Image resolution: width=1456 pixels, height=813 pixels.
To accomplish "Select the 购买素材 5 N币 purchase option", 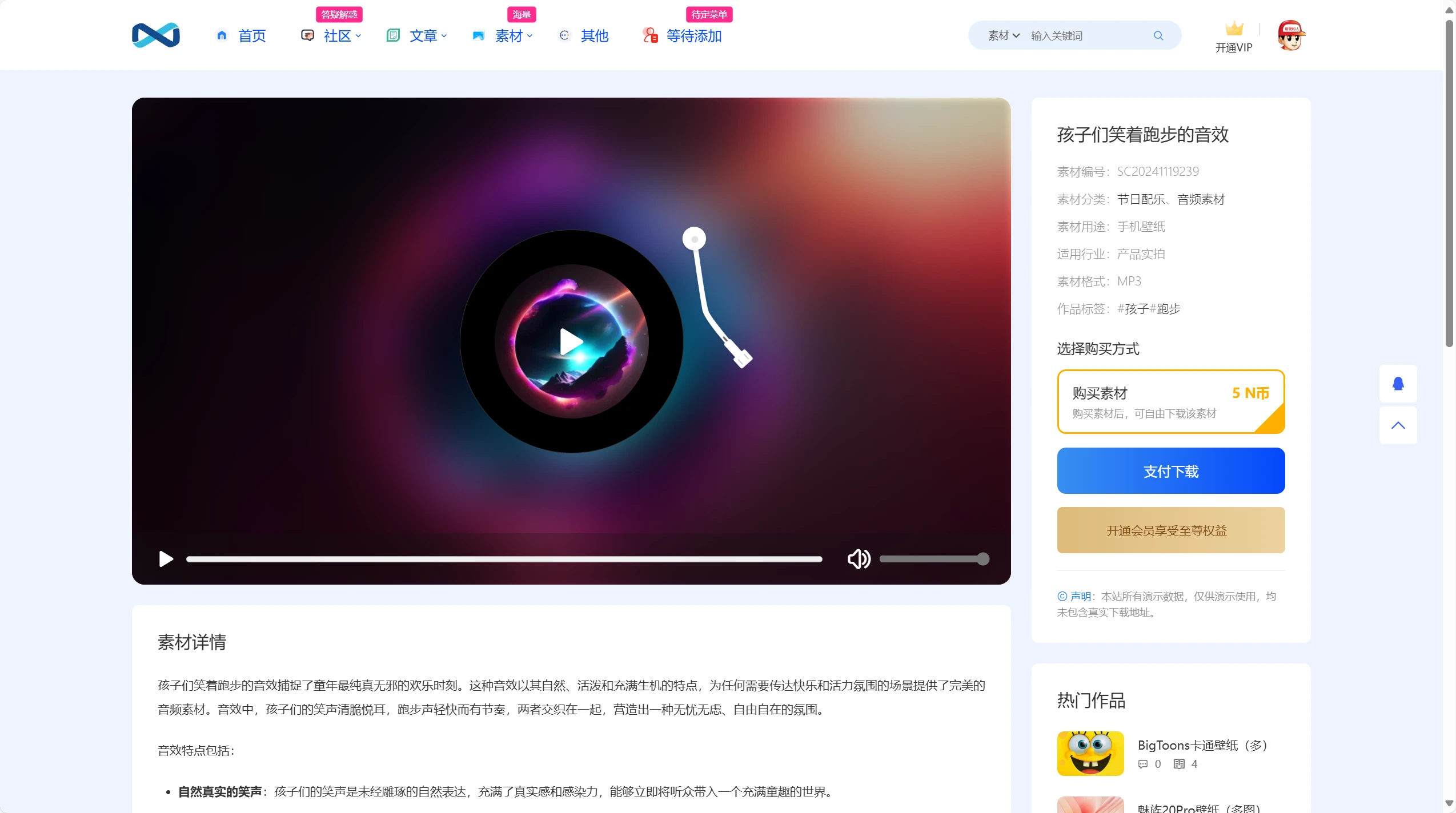I will 1170,401.
